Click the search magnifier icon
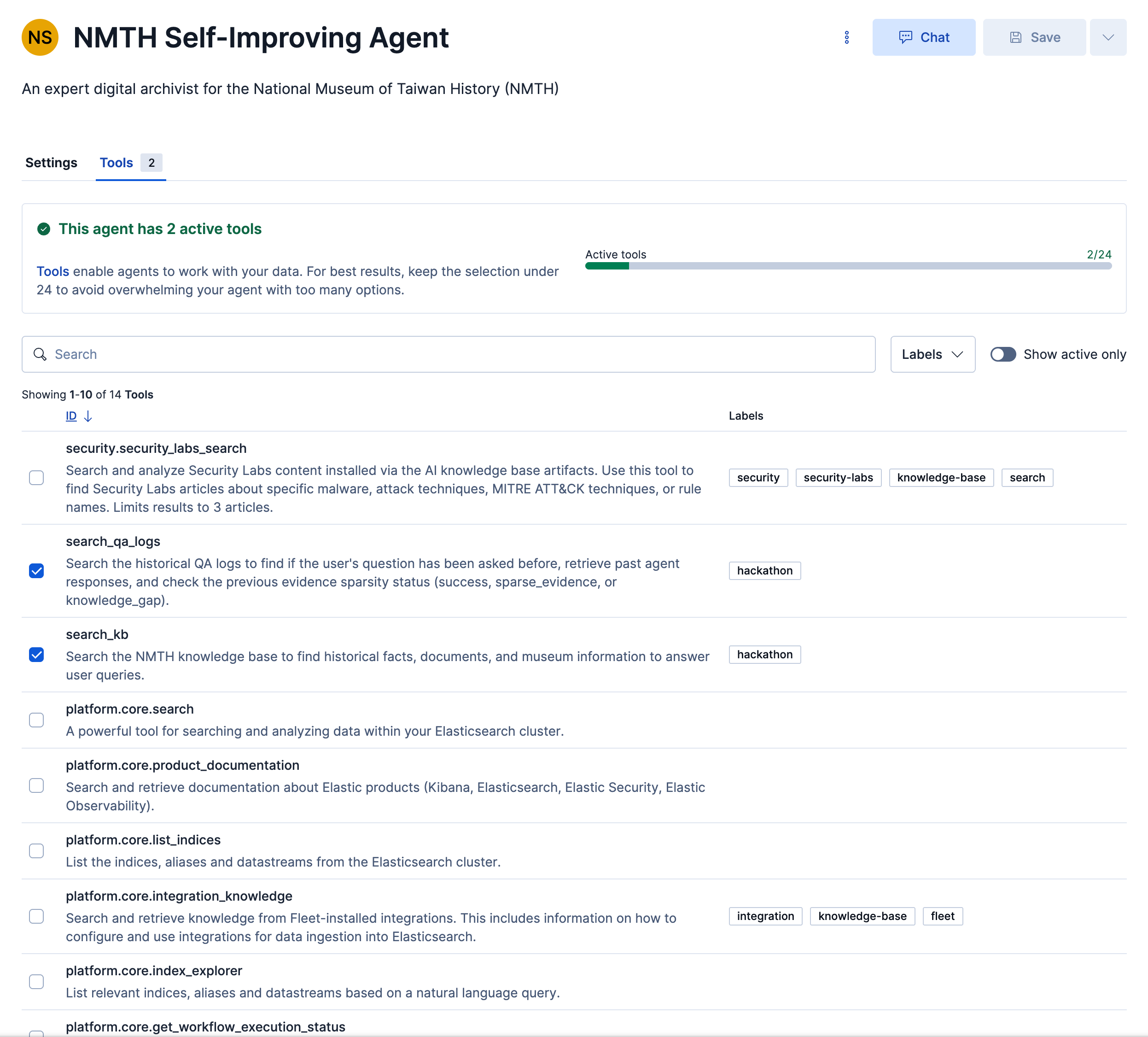This screenshot has width=1148, height=1037. click(x=40, y=354)
